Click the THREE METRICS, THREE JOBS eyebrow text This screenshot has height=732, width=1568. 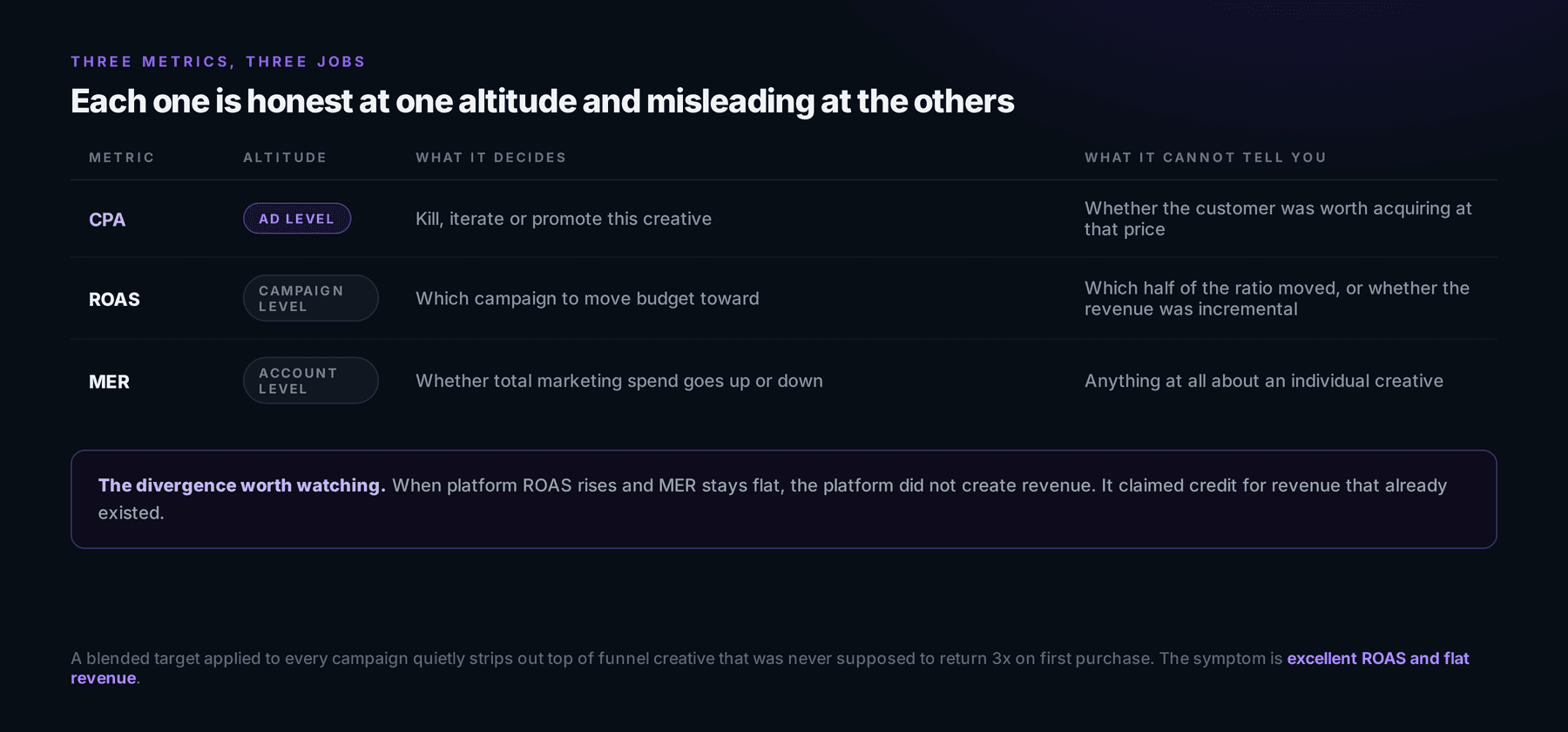[218, 62]
